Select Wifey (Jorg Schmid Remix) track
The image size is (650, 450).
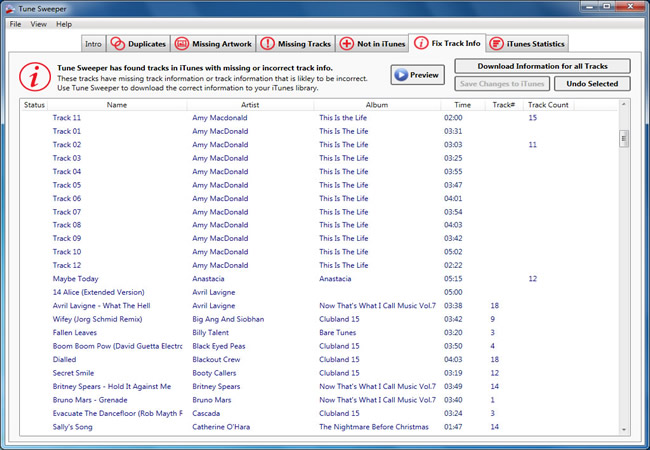(318, 319)
